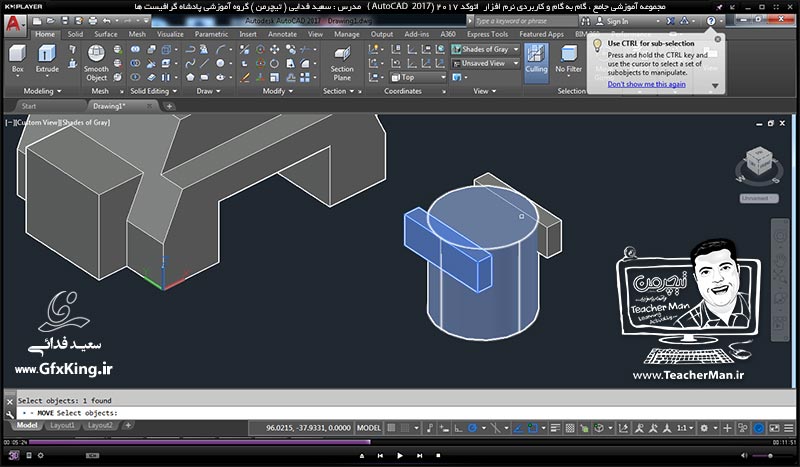Choose the Polygon tool in Draw panel
The width and height of the screenshot is (800, 467).
pos(190,77)
